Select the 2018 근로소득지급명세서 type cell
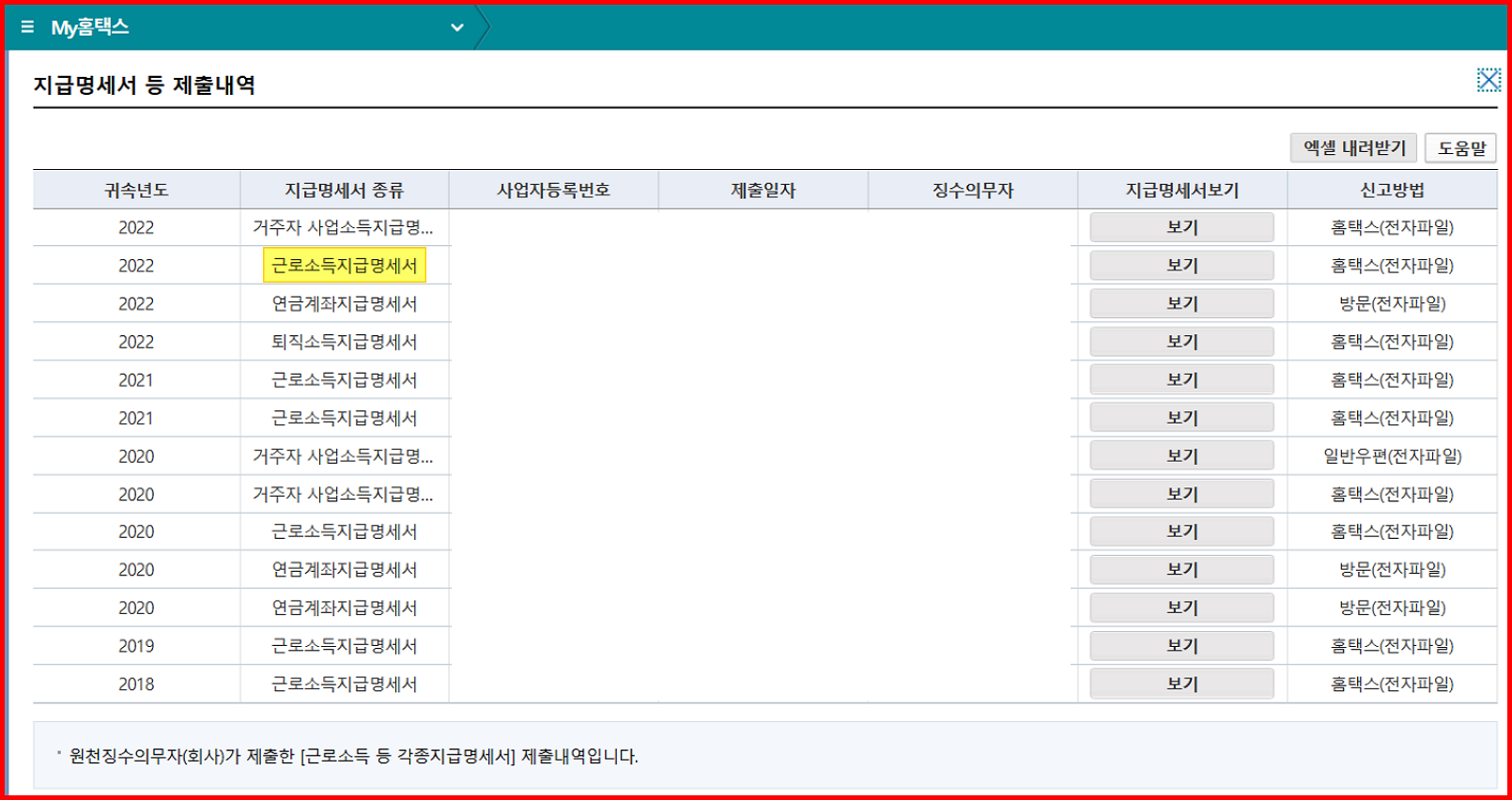This screenshot has width=1512, height=800. point(345,684)
